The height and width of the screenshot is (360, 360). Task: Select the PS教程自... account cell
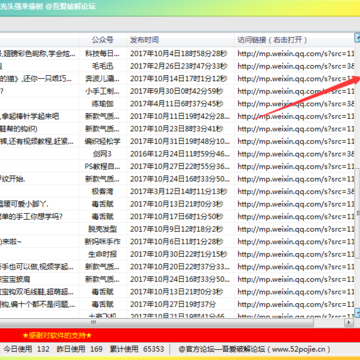(103, 166)
